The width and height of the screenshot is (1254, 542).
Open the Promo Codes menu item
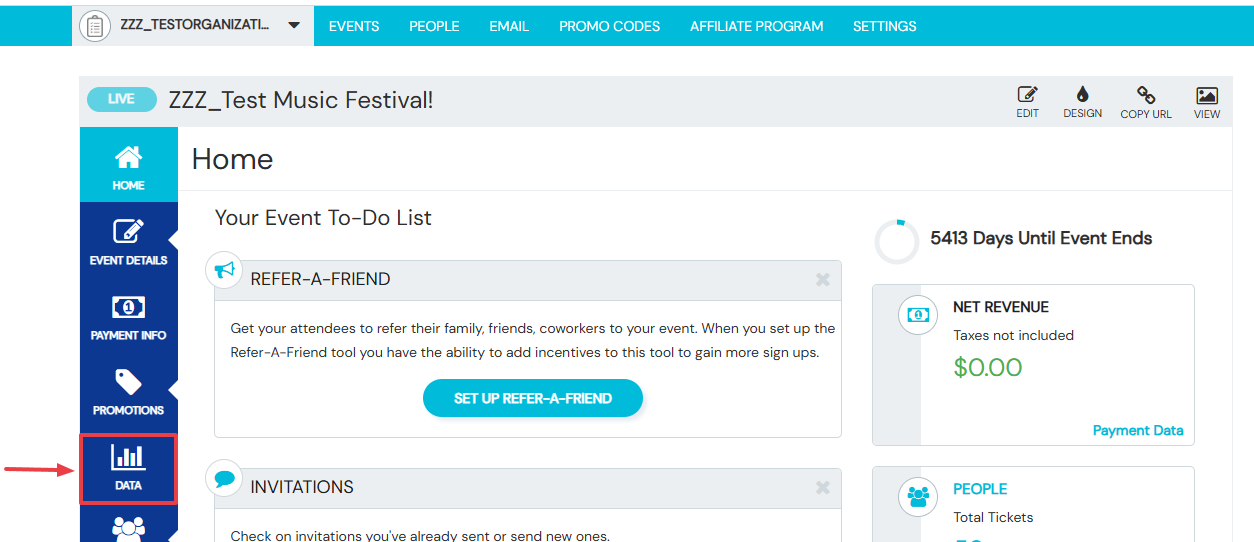tap(609, 26)
